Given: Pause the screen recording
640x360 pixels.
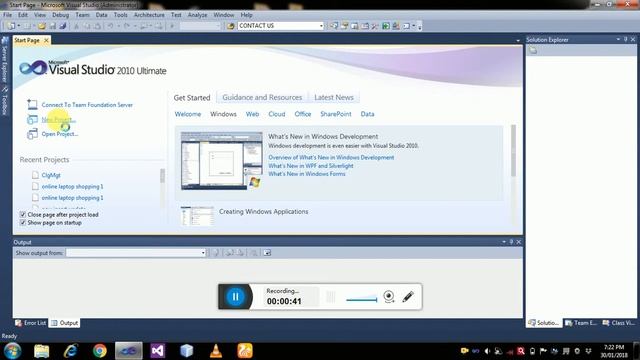Looking at the screenshot, I should point(236,296).
